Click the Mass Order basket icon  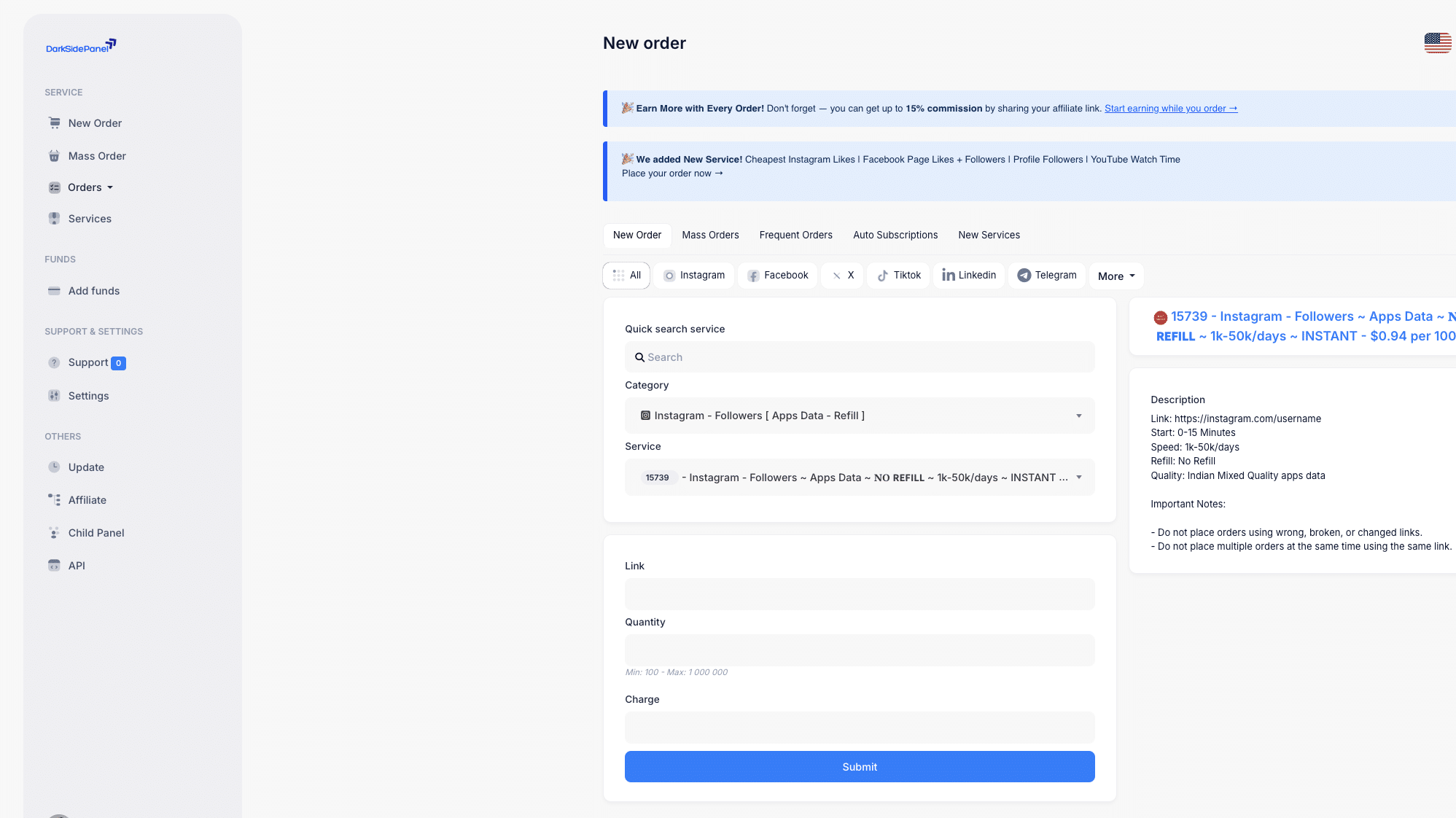(x=54, y=156)
